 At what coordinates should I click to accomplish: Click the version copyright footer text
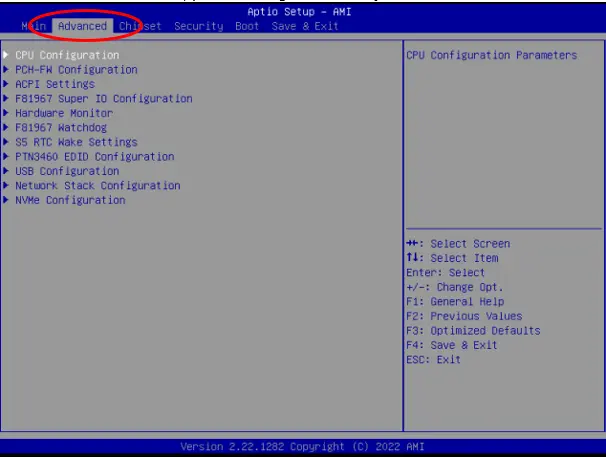click(x=303, y=447)
